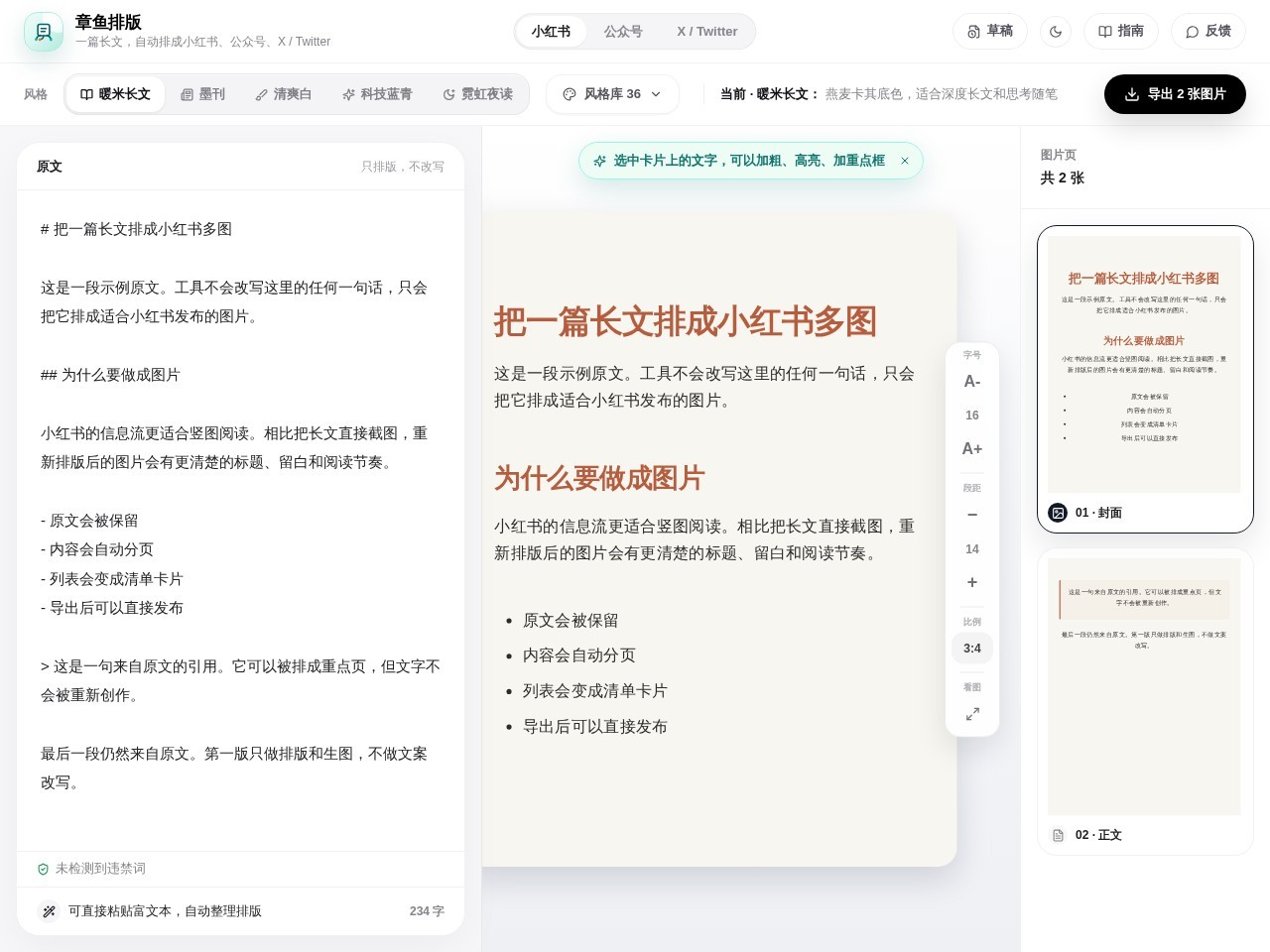Increase font size with A+

972,449
